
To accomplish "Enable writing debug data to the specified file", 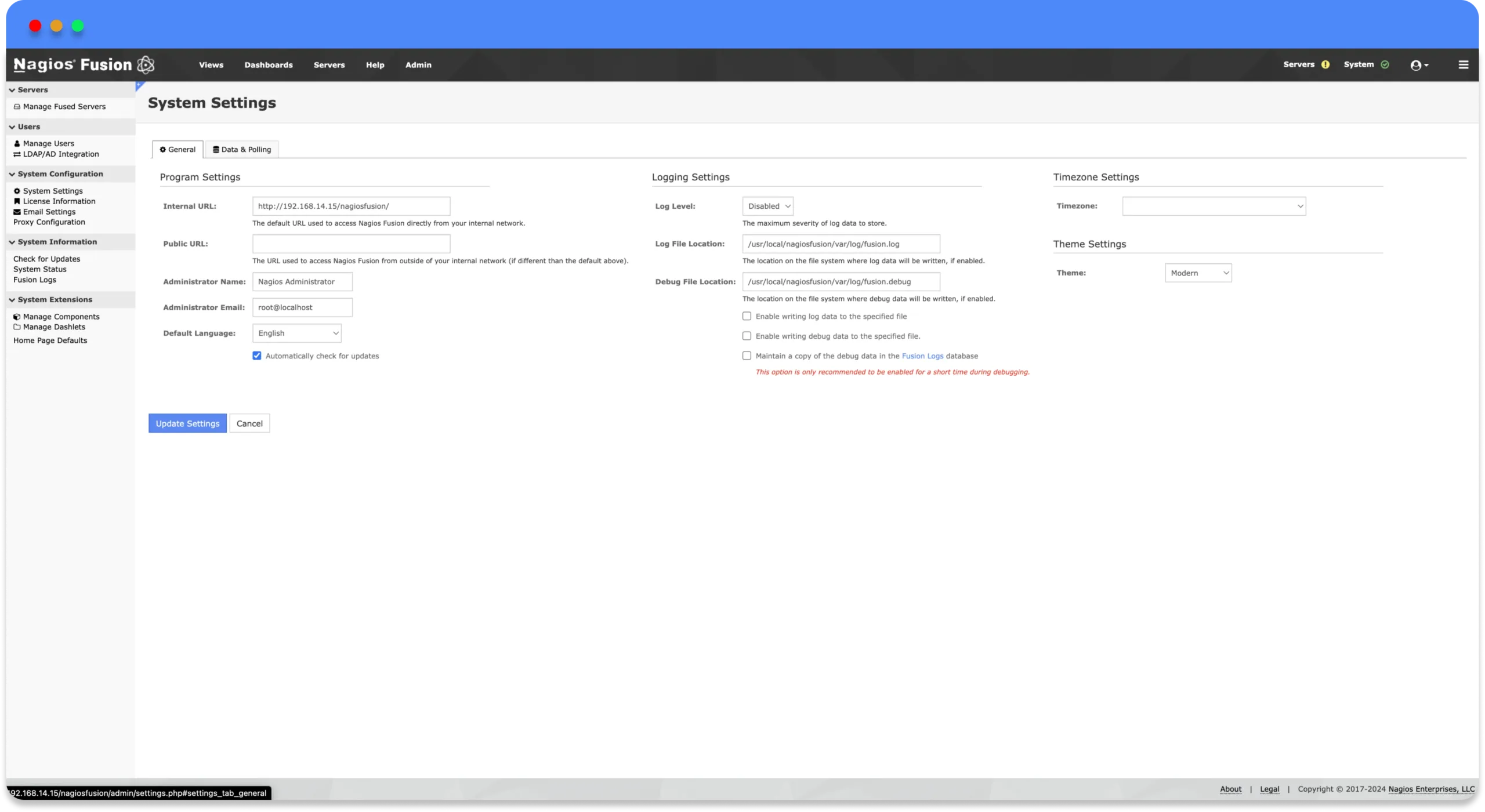I will pos(747,336).
